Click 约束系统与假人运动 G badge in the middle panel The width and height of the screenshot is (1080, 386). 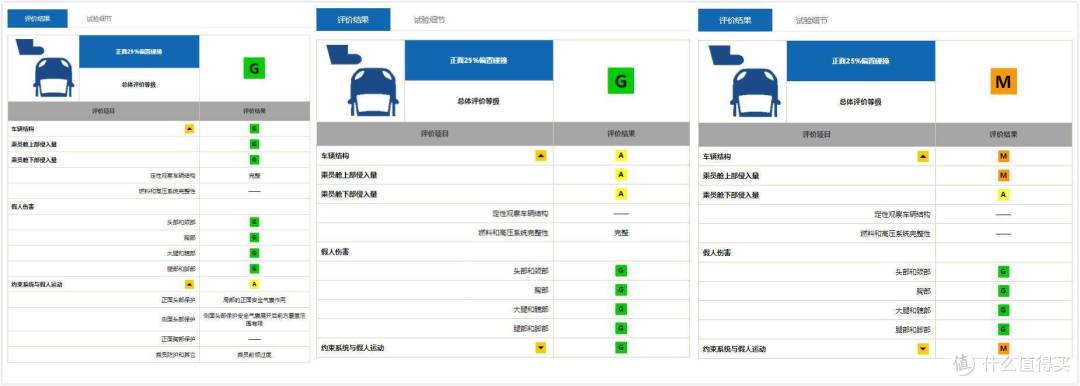tap(621, 347)
